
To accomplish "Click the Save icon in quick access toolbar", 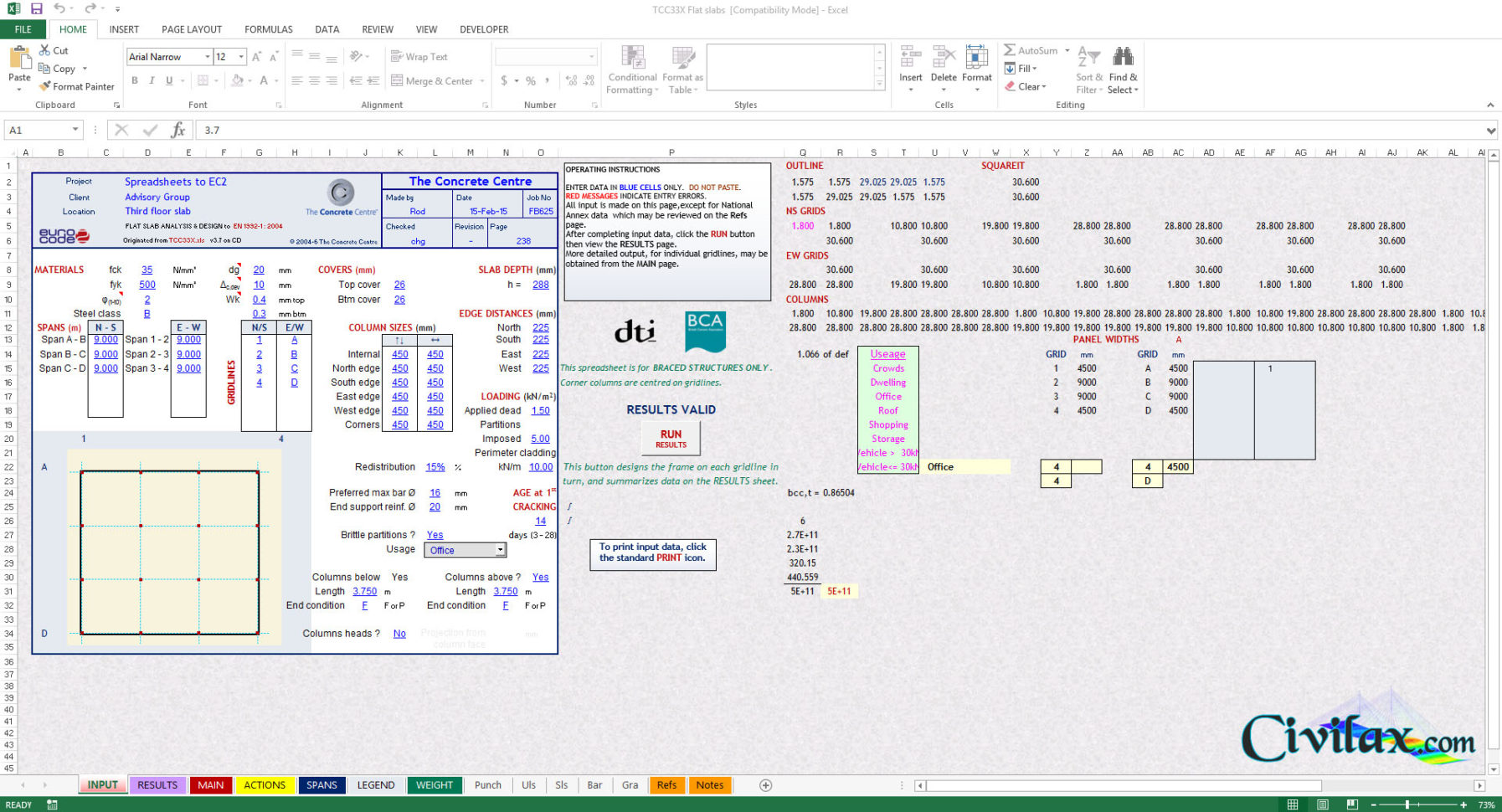I will click(34, 8).
